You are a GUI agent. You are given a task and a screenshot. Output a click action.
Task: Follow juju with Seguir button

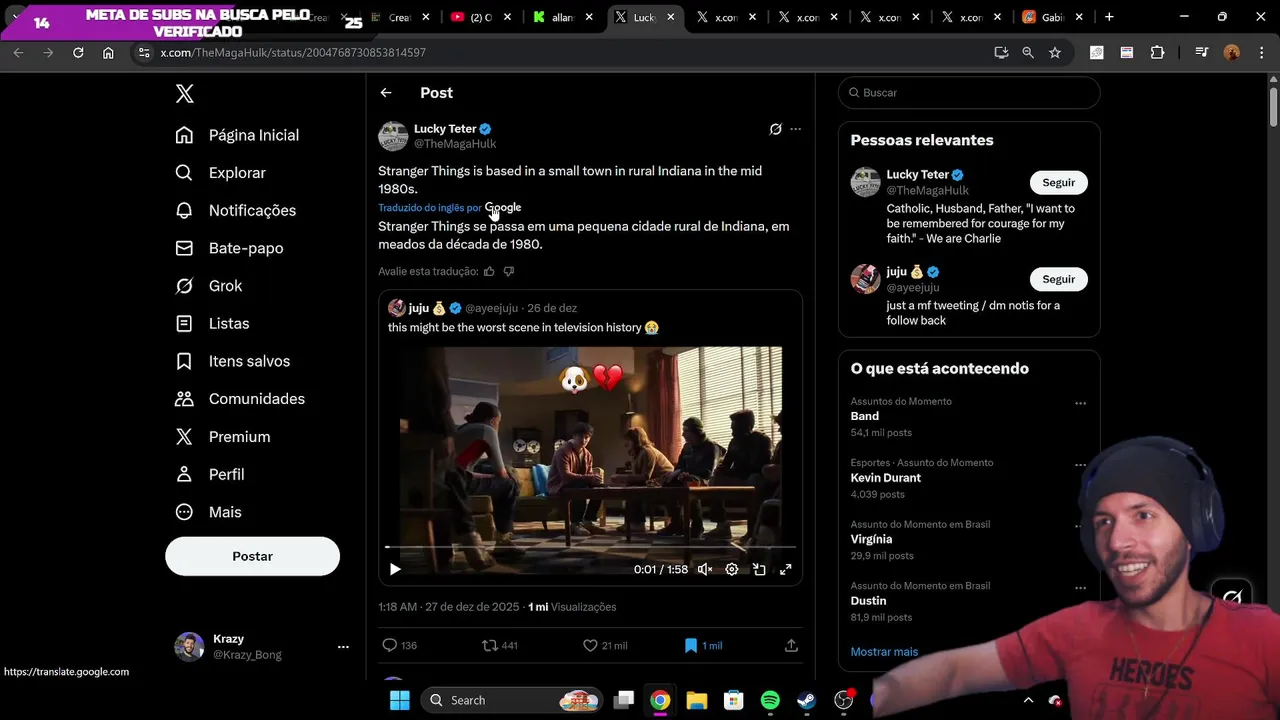pyautogui.click(x=1058, y=279)
